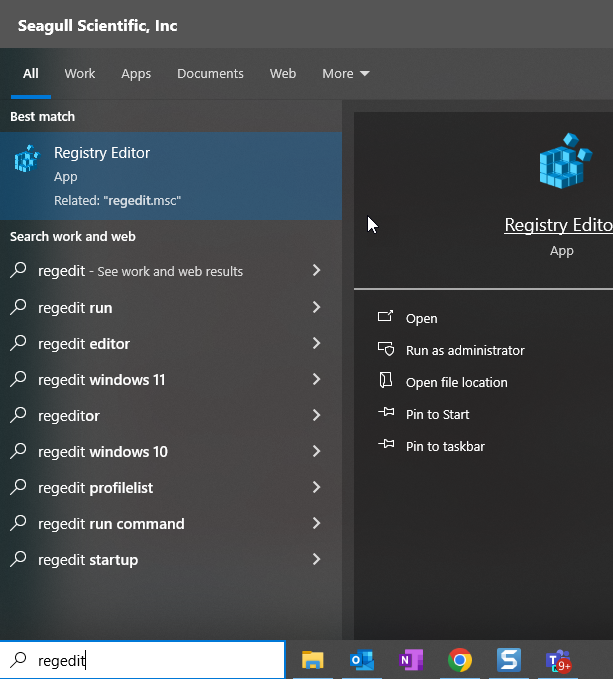The height and width of the screenshot is (679, 613).
Task: Choose Open file location
Action: tap(456, 382)
